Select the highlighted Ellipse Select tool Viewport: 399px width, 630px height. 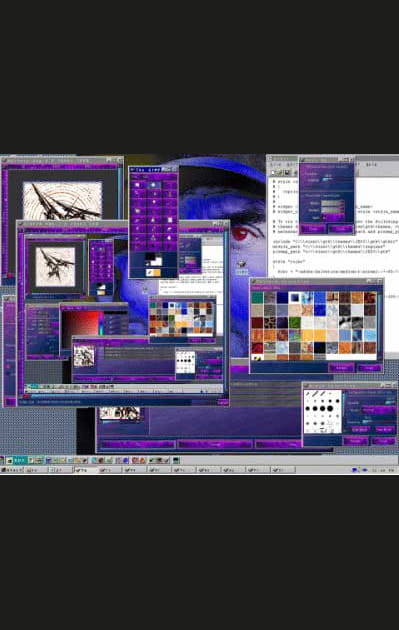pyautogui.click(x=154, y=185)
